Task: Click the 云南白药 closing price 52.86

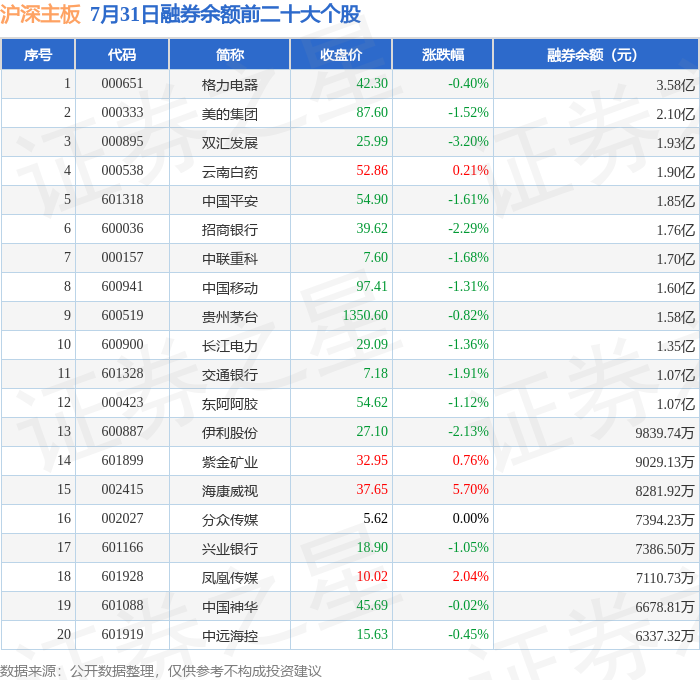Action: [372, 170]
